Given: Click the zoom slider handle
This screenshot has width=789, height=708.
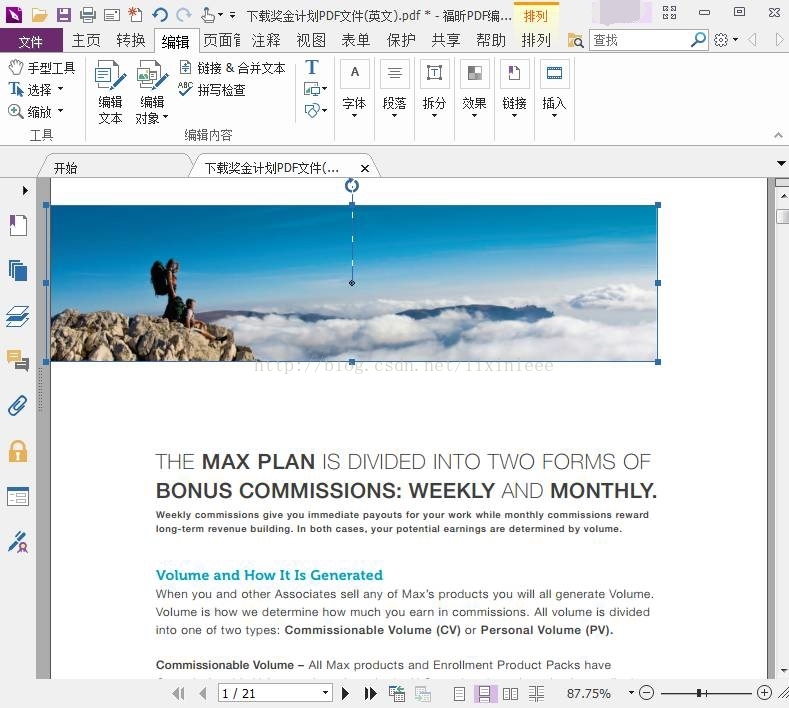Looking at the screenshot, I should pyautogui.click(x=699, y=693).
